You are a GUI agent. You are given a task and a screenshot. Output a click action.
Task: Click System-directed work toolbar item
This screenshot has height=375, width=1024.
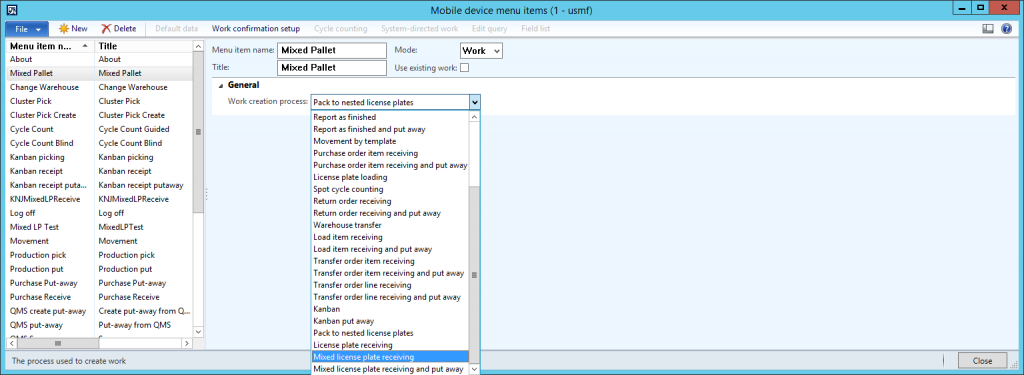tap(419, 29)
